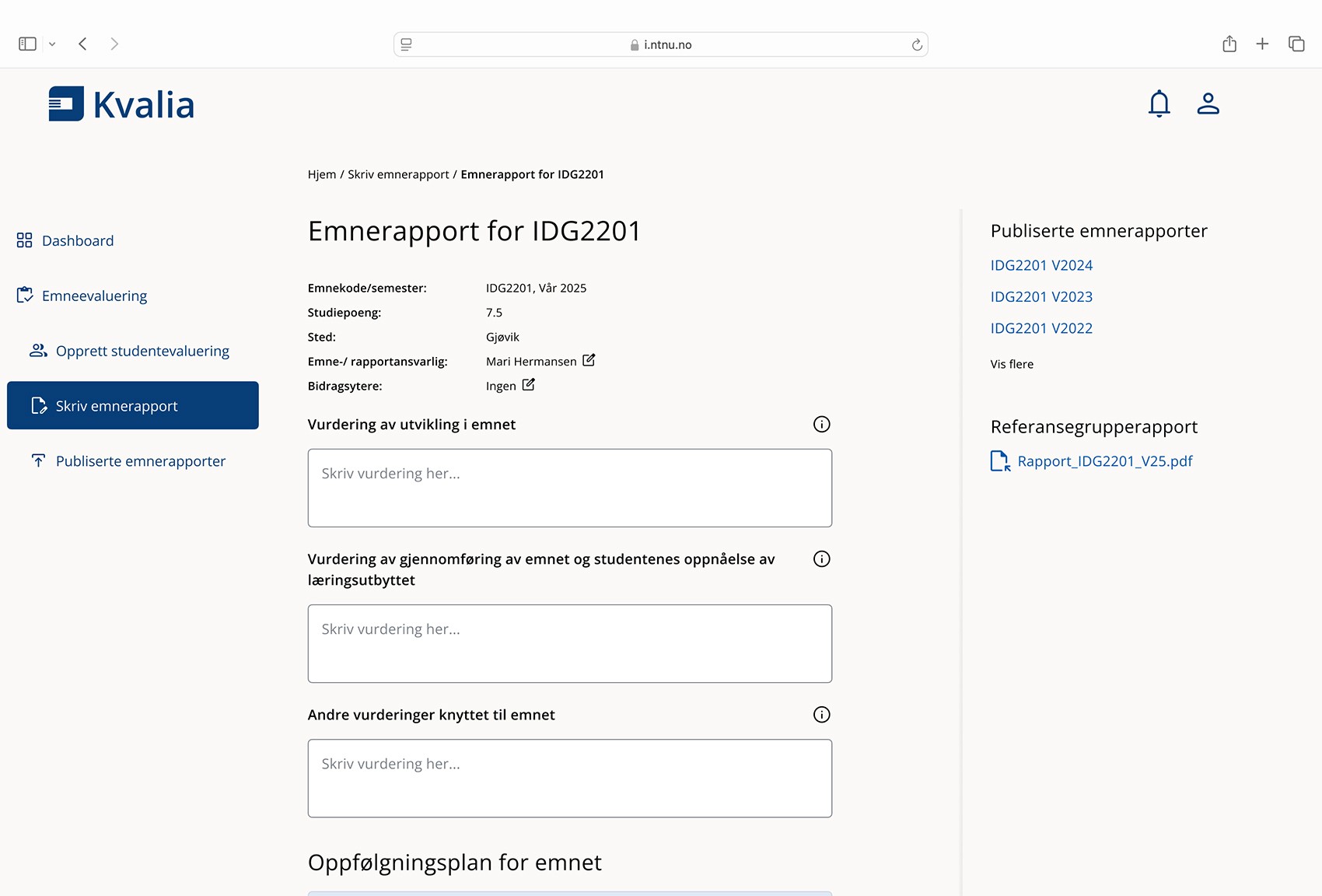Expand the sidebar dropdown chevron
The image size is (1322, 896).
tap(52, 44)
